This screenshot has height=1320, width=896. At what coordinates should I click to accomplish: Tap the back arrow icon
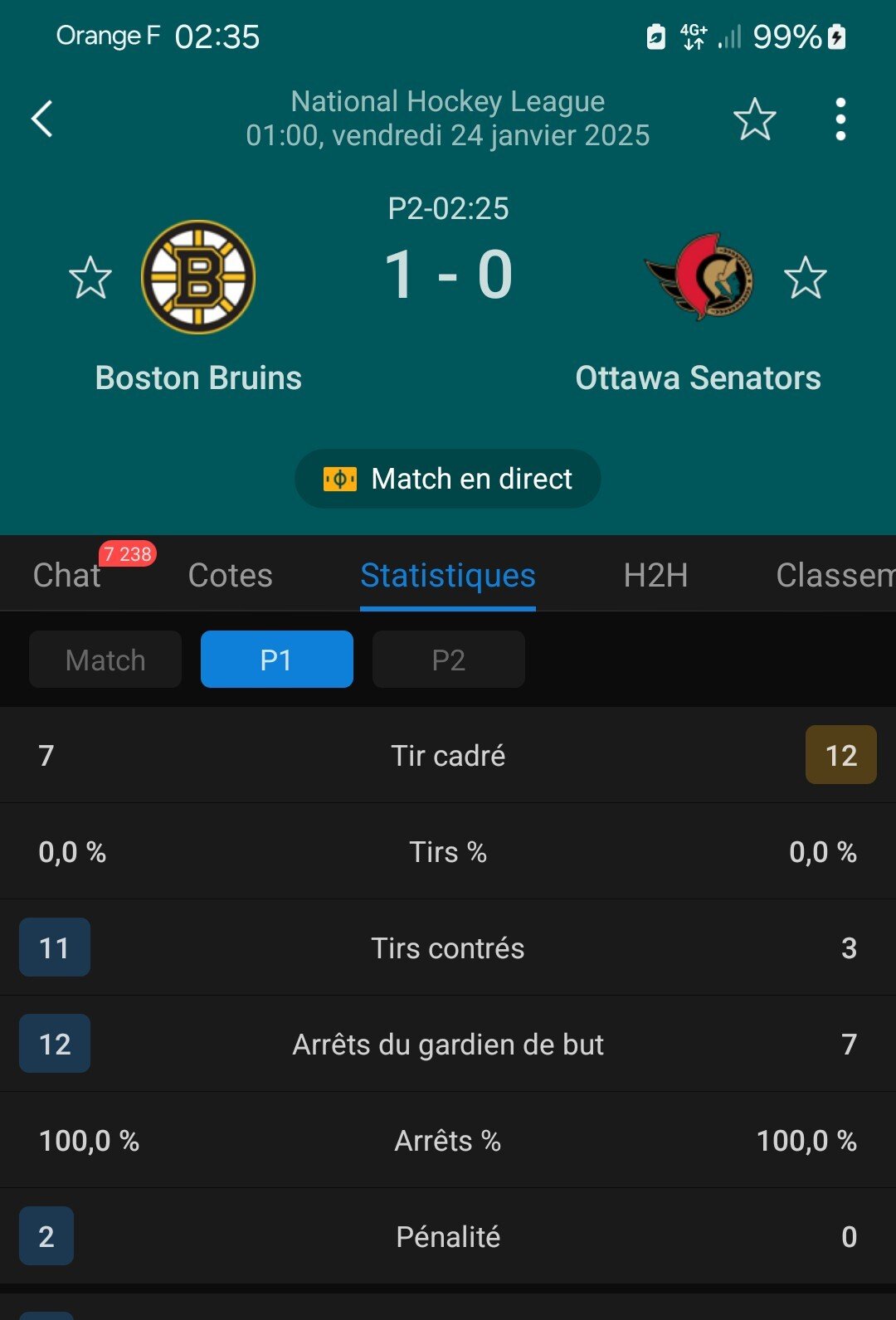pyautogui.click(x=42, y=119)
